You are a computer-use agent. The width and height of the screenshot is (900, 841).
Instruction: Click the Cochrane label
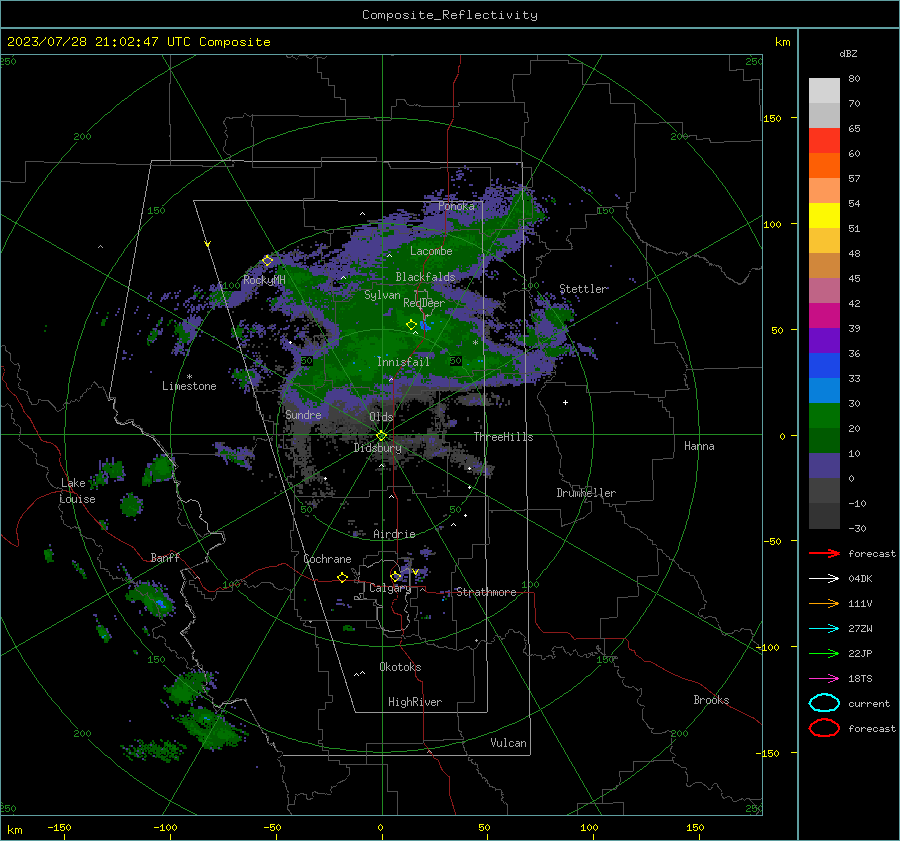coord(327,559)
